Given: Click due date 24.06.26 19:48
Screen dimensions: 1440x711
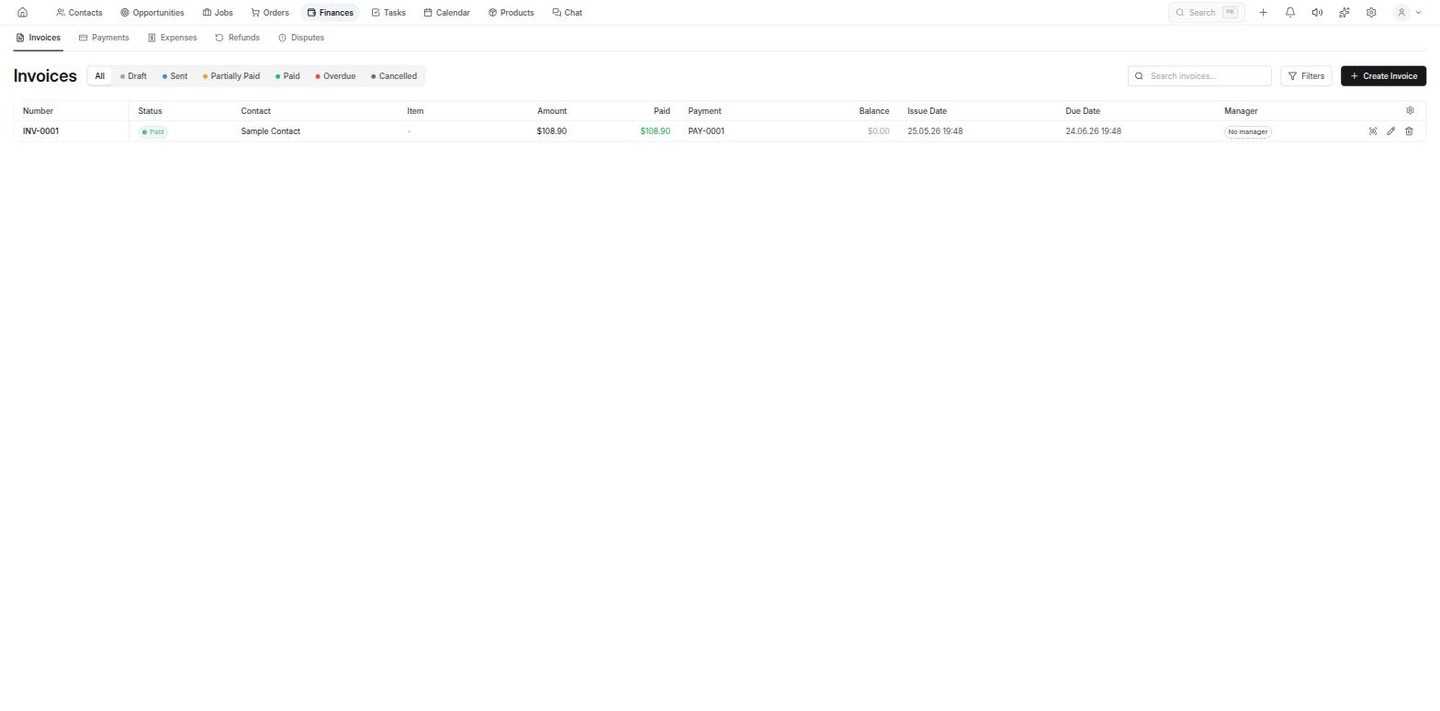Looking at the screenshot, I should point(1093,131).
